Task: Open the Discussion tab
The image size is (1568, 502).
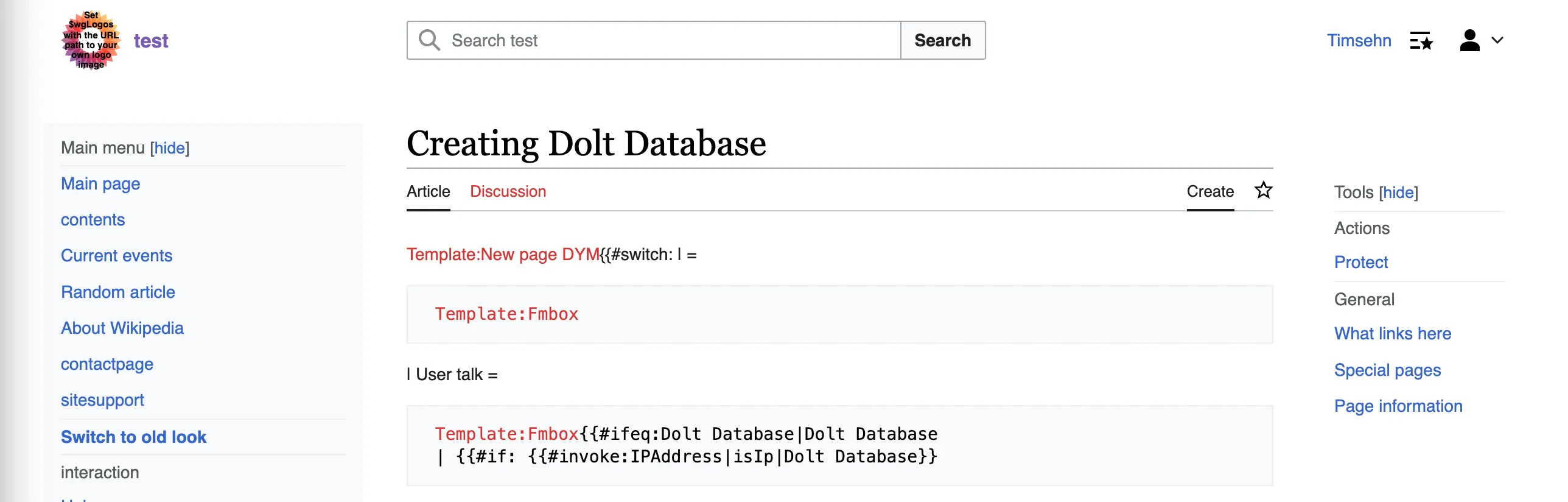Action: tap(508, 191)
